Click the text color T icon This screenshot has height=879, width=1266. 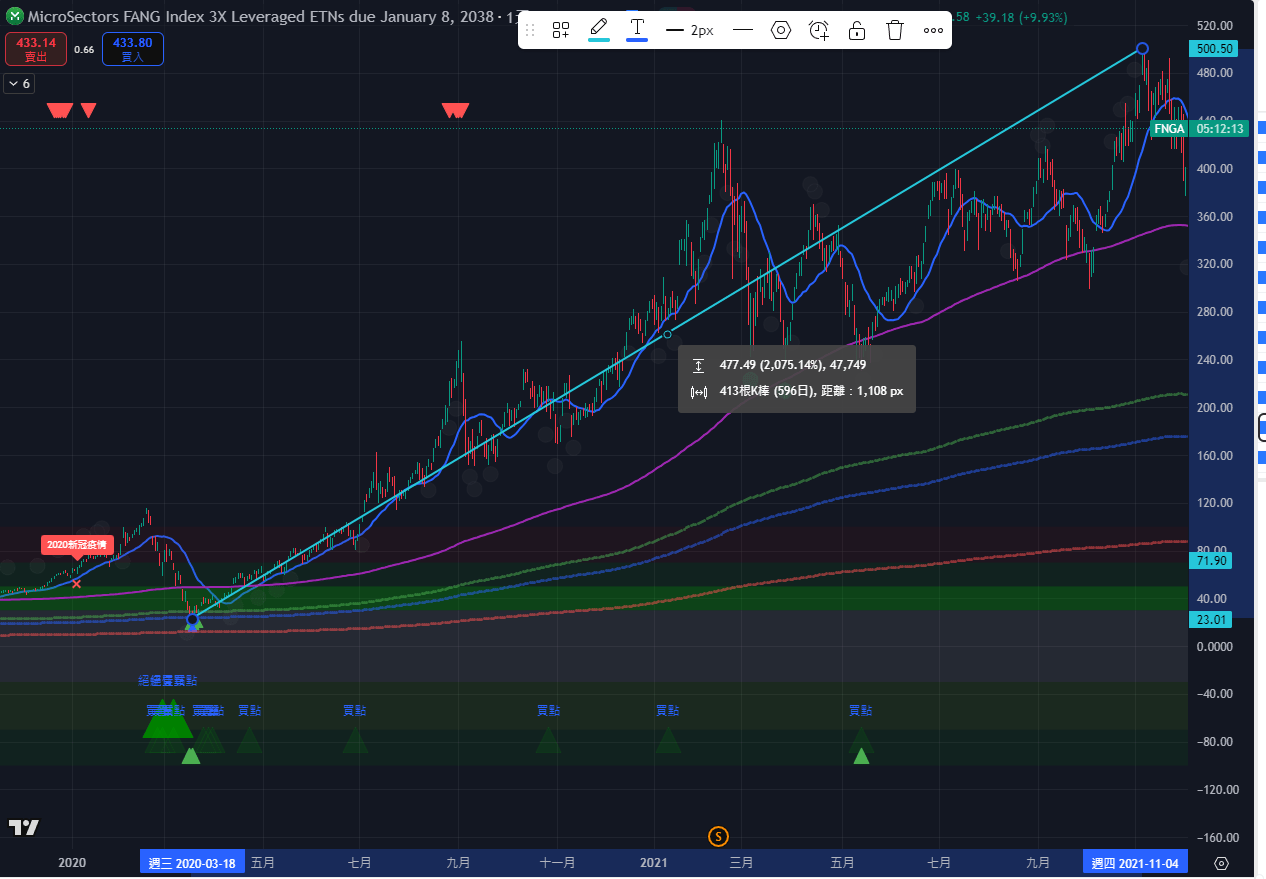tap(637, 29)
